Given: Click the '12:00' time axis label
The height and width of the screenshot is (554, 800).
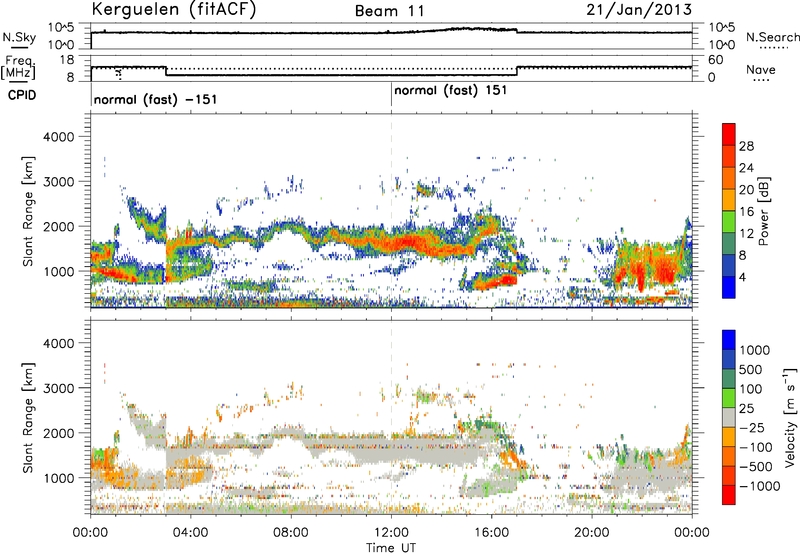Looking at the screenshot, I should (x=391, y=533).
